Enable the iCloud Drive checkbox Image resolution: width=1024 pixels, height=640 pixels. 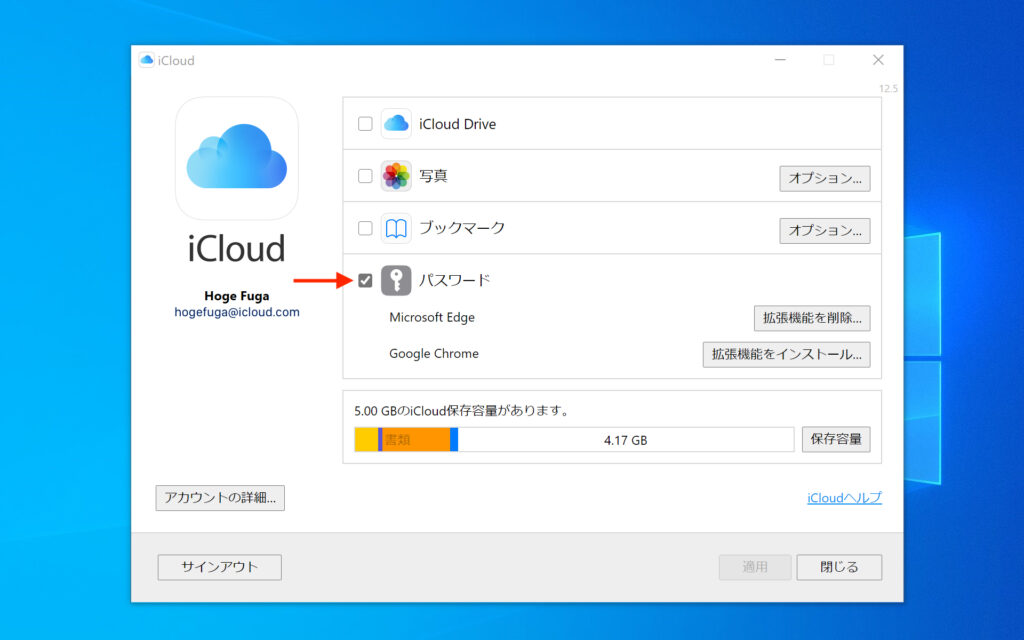click(365, 123)
